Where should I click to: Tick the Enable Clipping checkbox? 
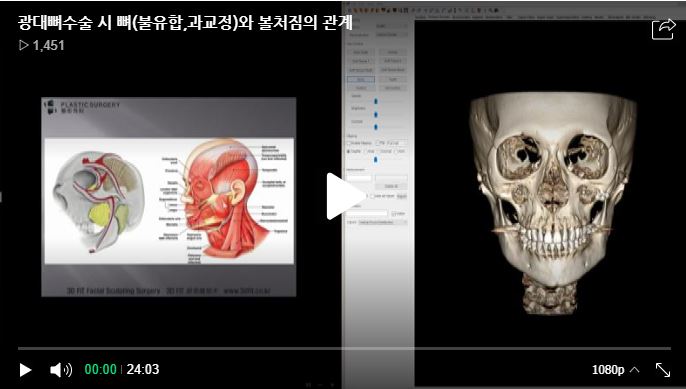coord(349,143)
